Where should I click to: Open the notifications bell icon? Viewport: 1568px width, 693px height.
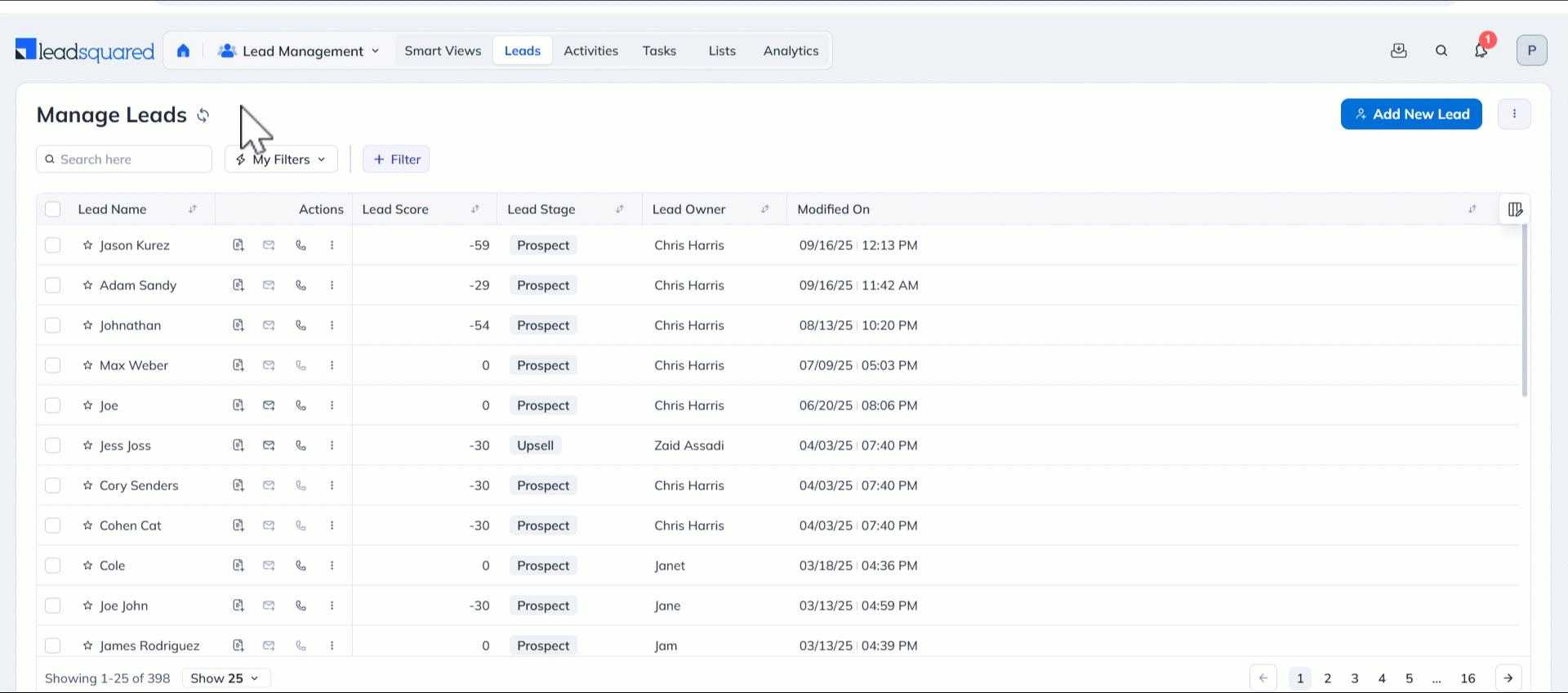(x=1481, y=51)
